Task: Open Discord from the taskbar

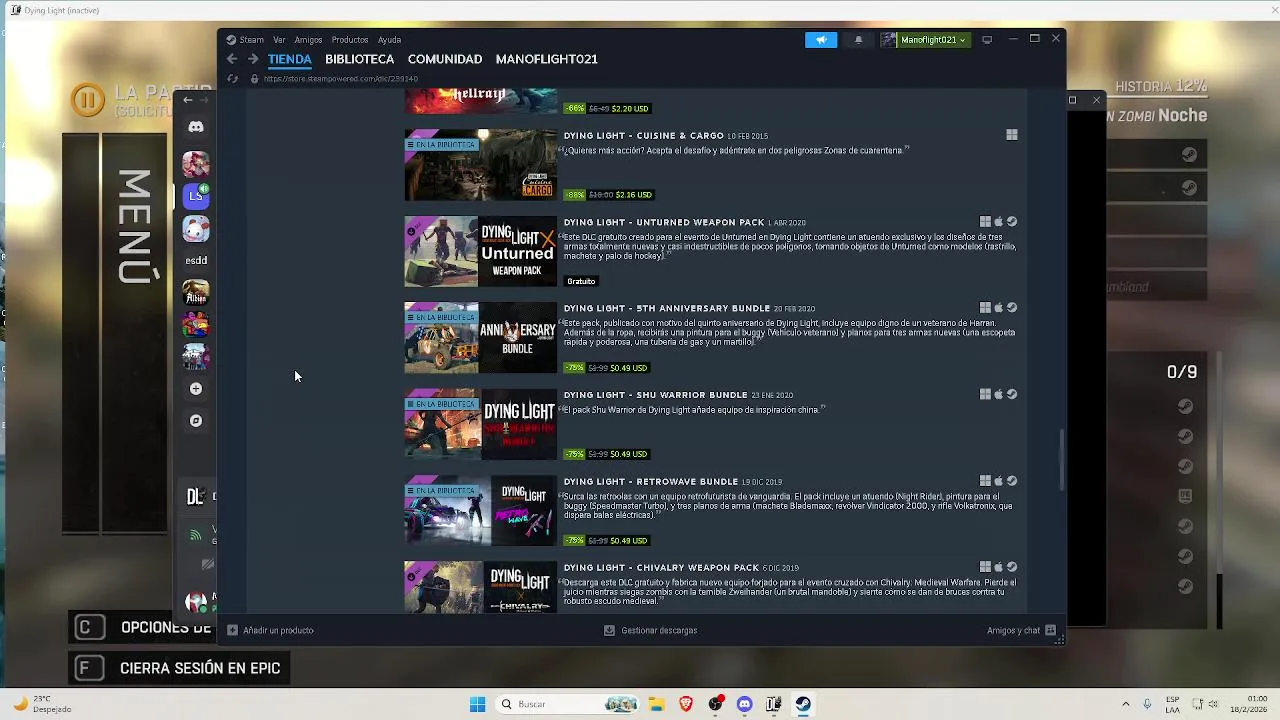Action: coord(744,704)
